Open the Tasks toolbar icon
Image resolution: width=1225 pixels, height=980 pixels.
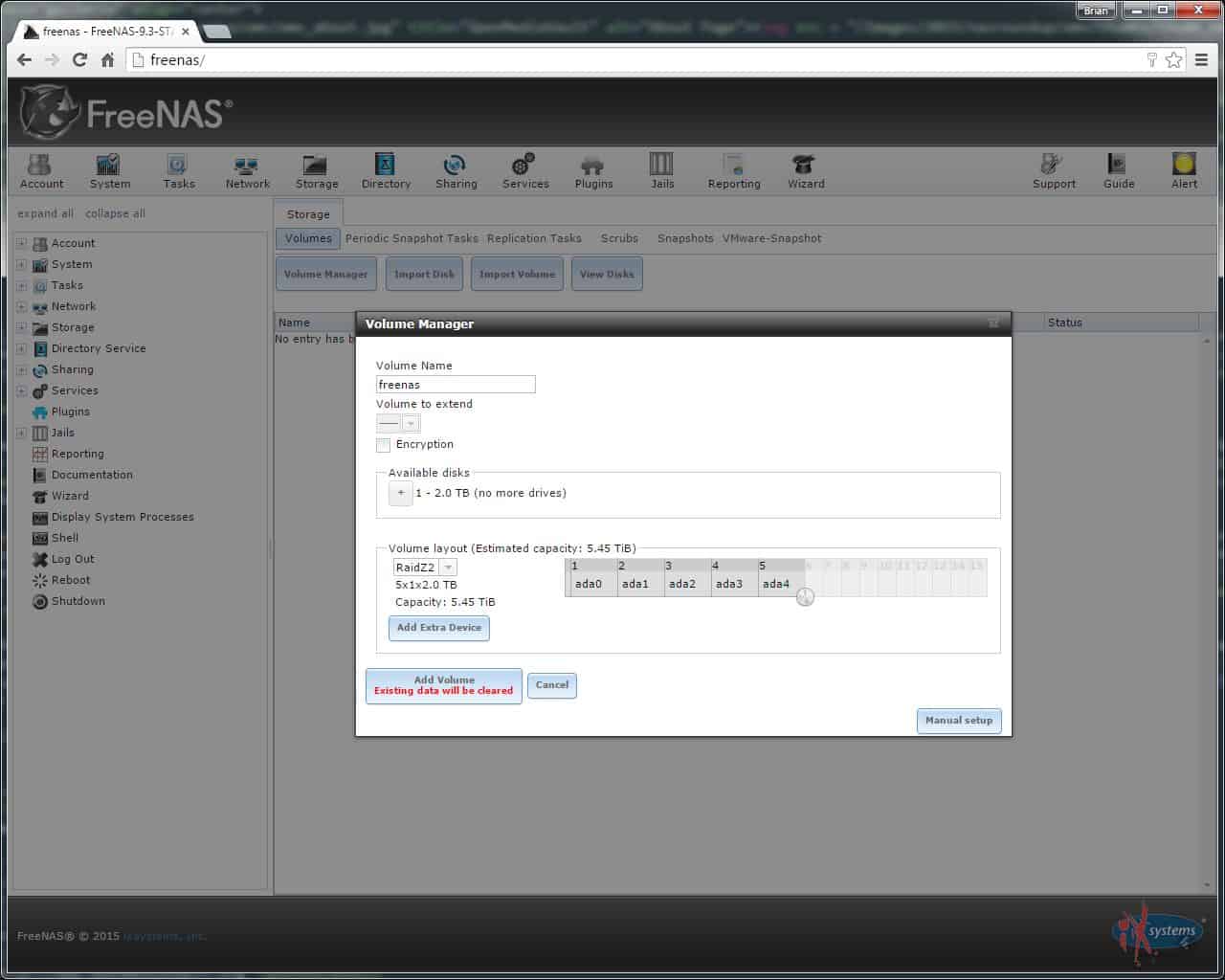178,171
